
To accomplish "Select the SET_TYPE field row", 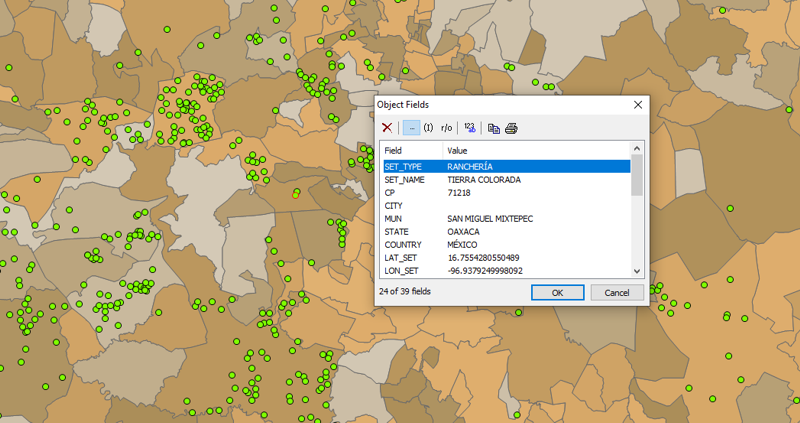I will click(x=507, y=167).
